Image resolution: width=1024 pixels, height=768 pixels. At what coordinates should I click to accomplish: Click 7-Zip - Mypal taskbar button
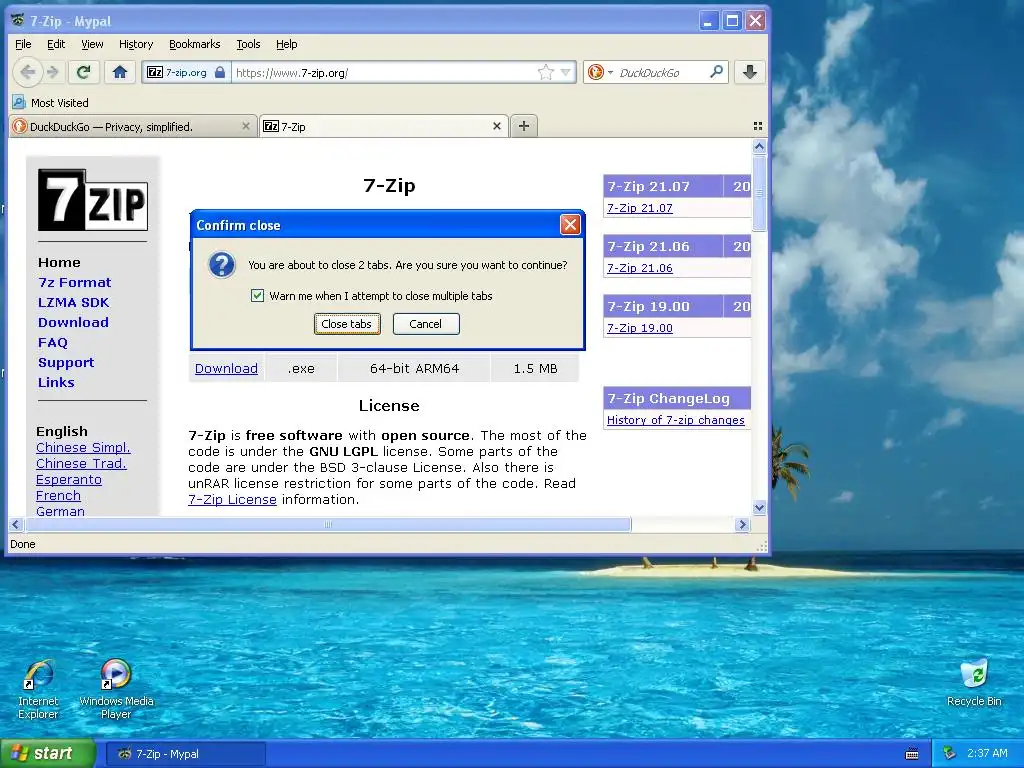(x=185, y=754)
